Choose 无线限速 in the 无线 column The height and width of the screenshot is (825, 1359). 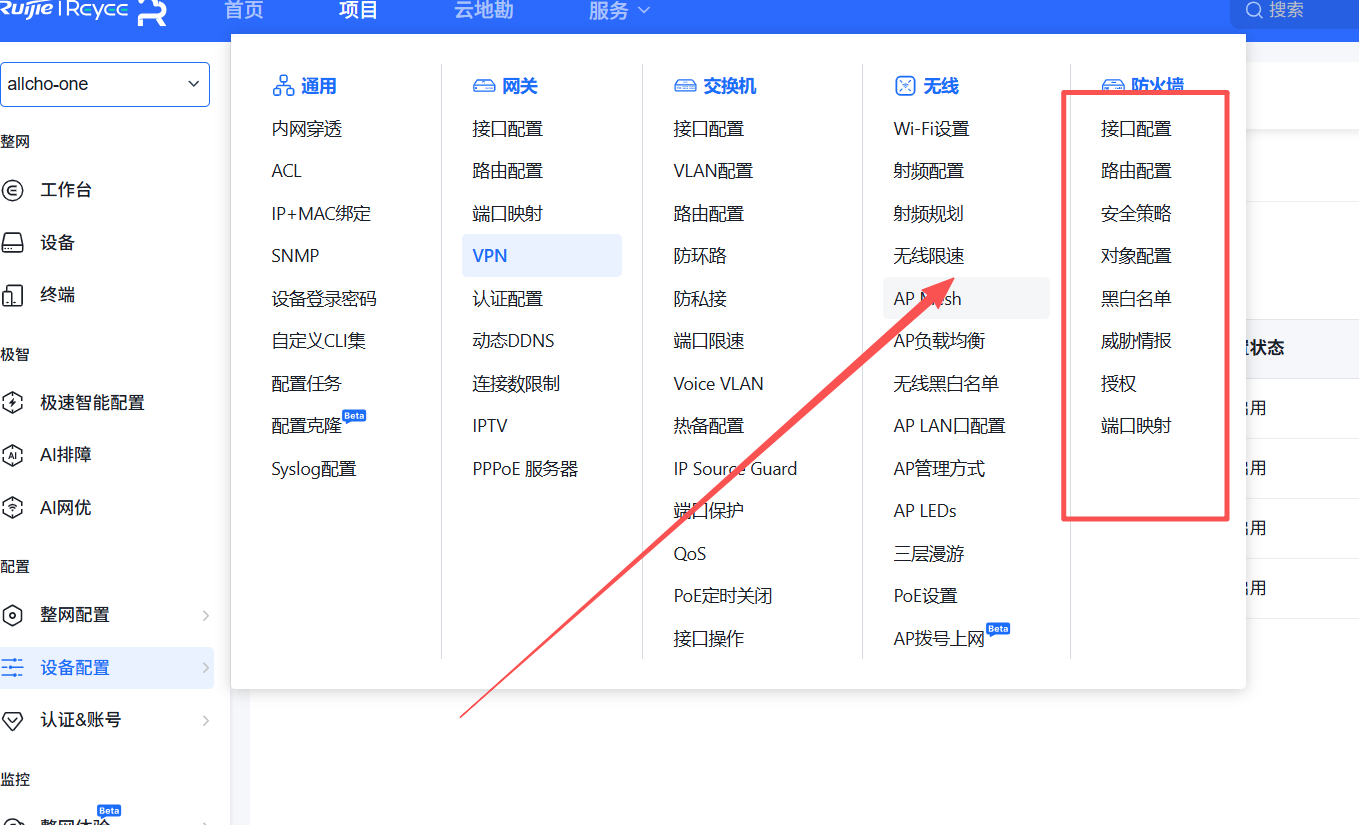(928, 256)
